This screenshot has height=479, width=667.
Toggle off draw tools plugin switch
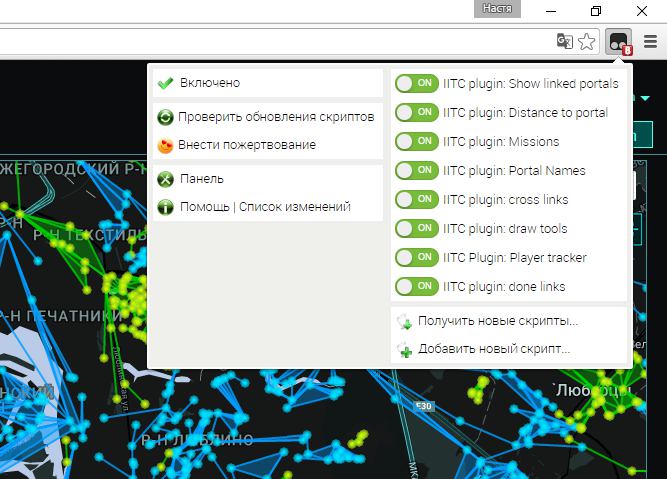pyautogui.click(x=416, y=228)
